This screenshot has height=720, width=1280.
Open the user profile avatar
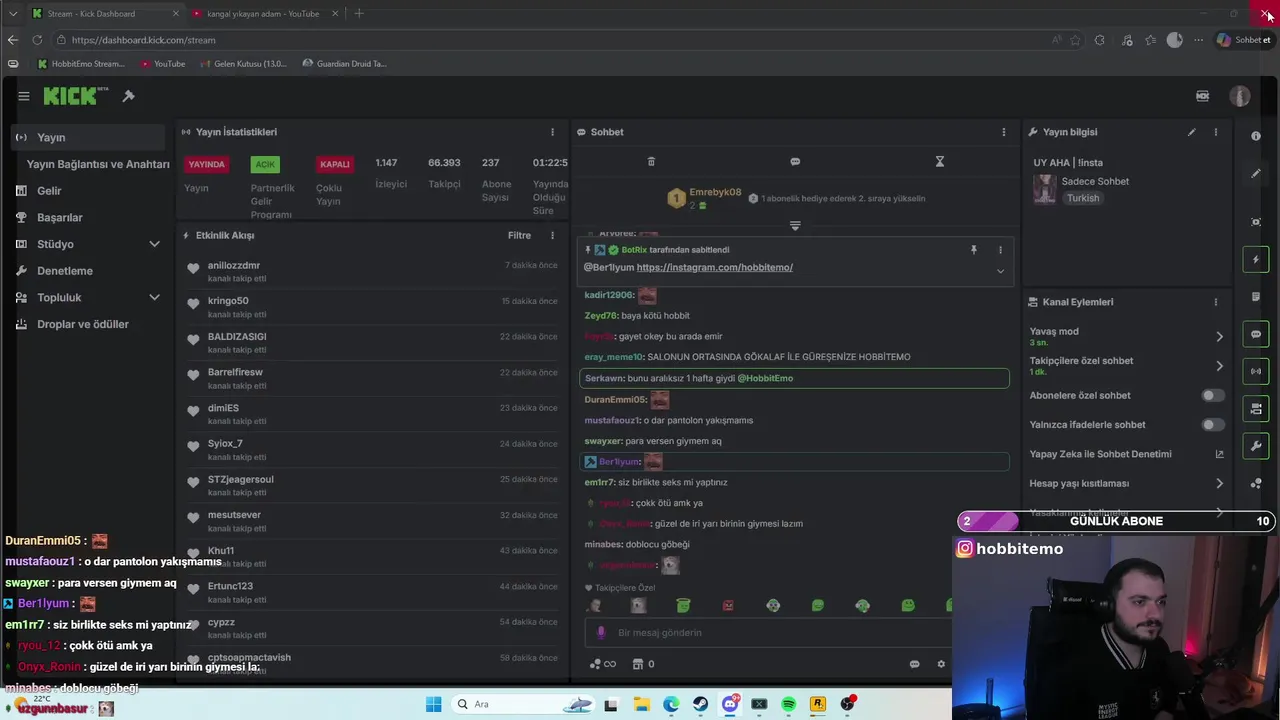[x=1240, y=96]
